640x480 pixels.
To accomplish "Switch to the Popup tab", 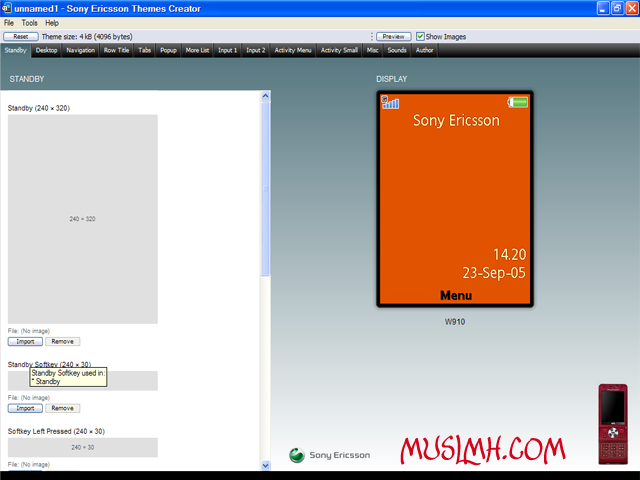I will (x=168, y=50).
